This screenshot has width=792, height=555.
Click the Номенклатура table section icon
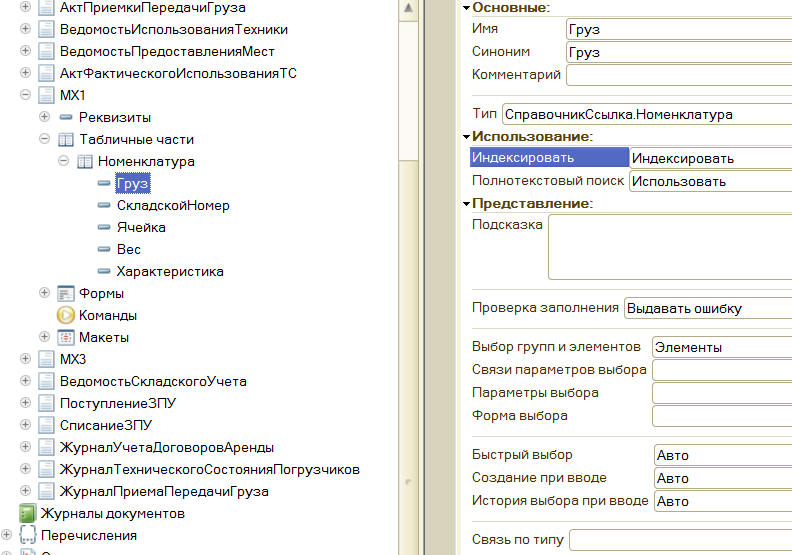[85, 162]
